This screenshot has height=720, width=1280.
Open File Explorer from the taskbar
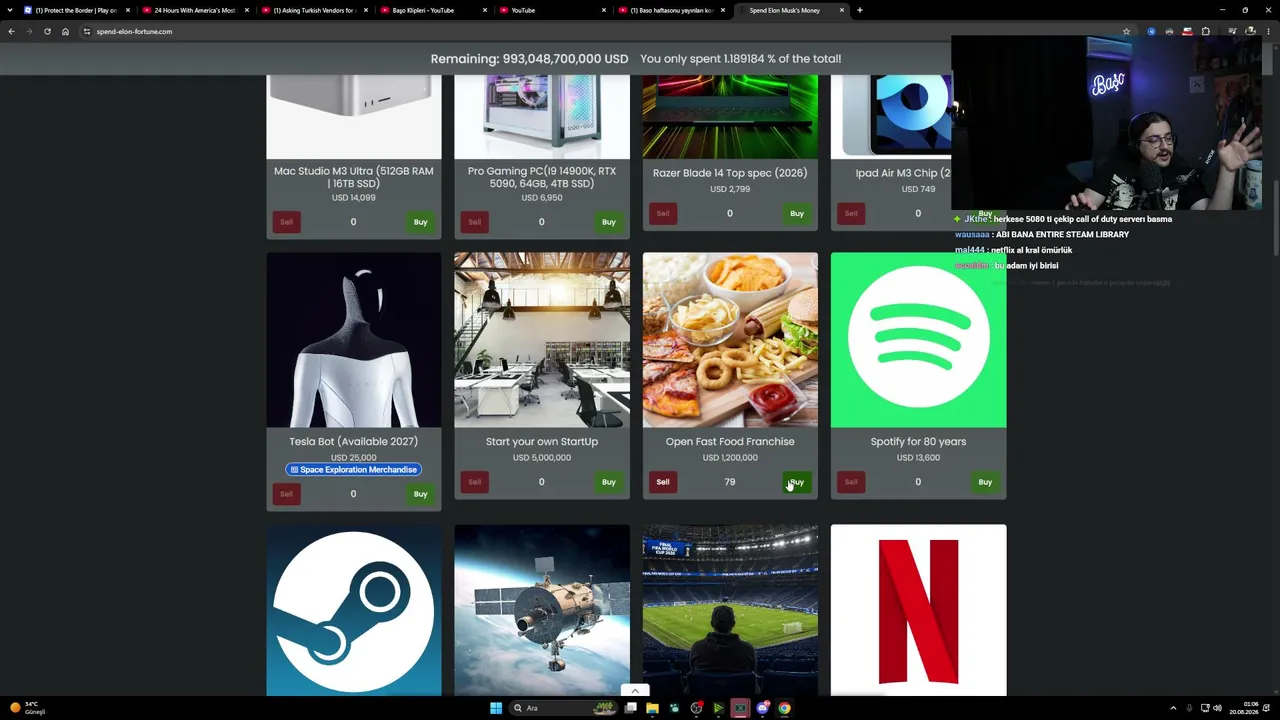click(x=652, y=708)
